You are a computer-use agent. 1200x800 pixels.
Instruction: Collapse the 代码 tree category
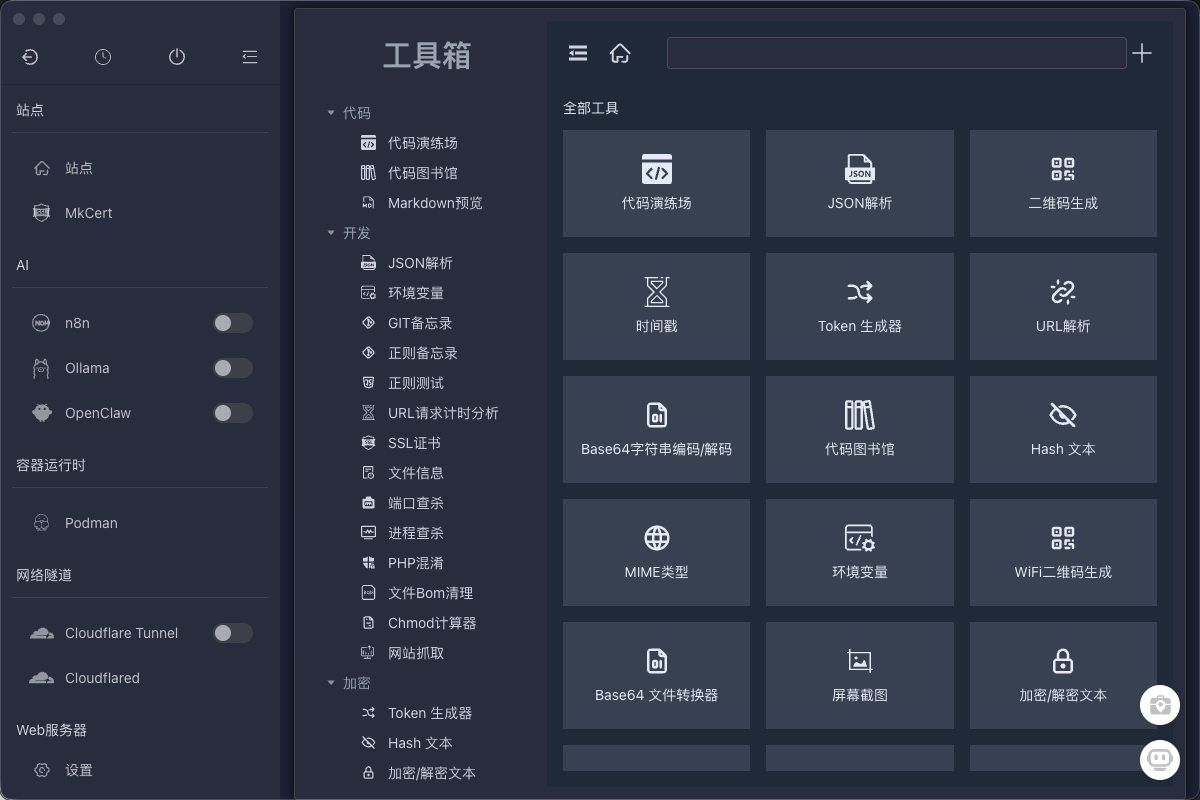click(x=331, y=113)
